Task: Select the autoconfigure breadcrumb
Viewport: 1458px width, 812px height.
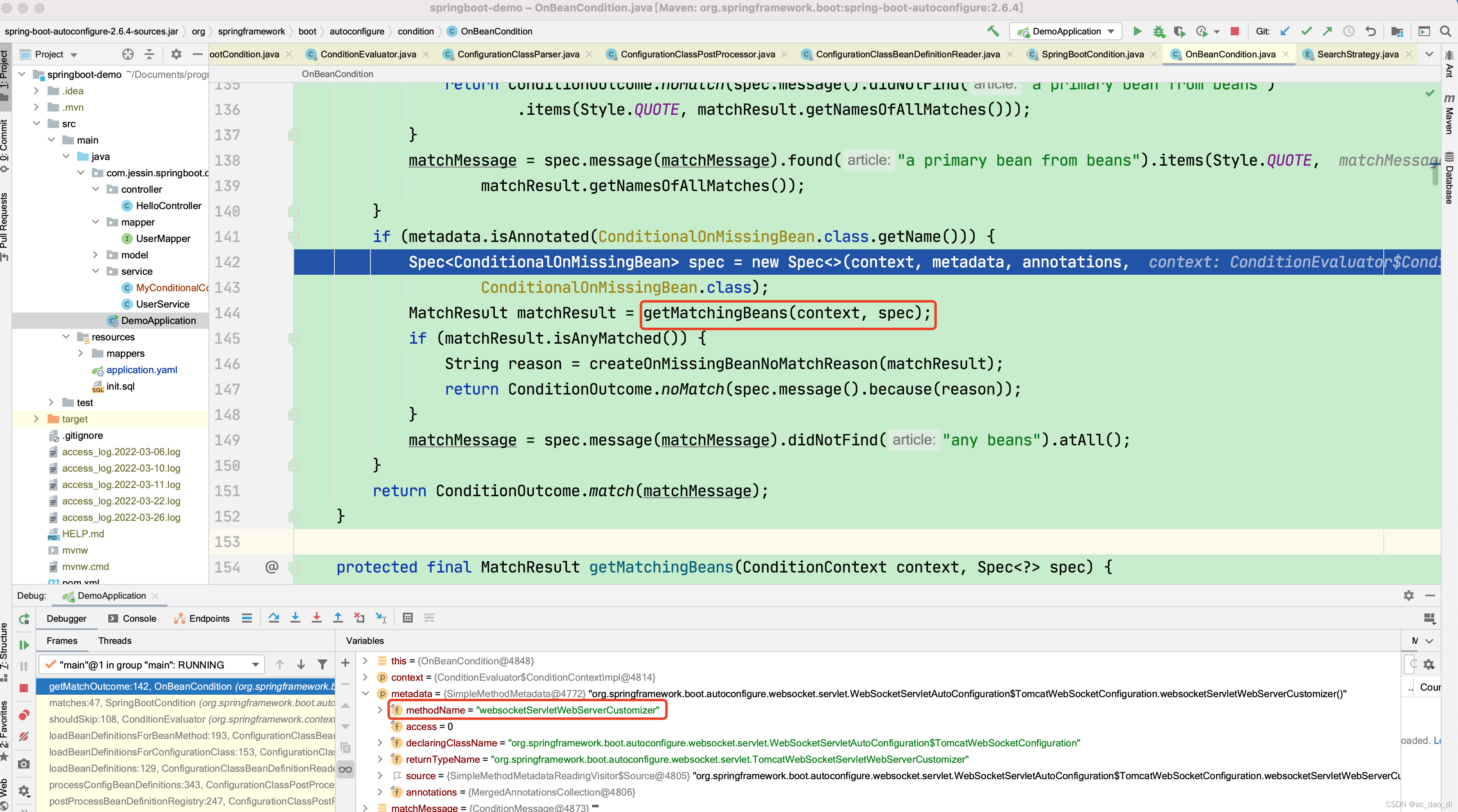Action: pos(357,31)
